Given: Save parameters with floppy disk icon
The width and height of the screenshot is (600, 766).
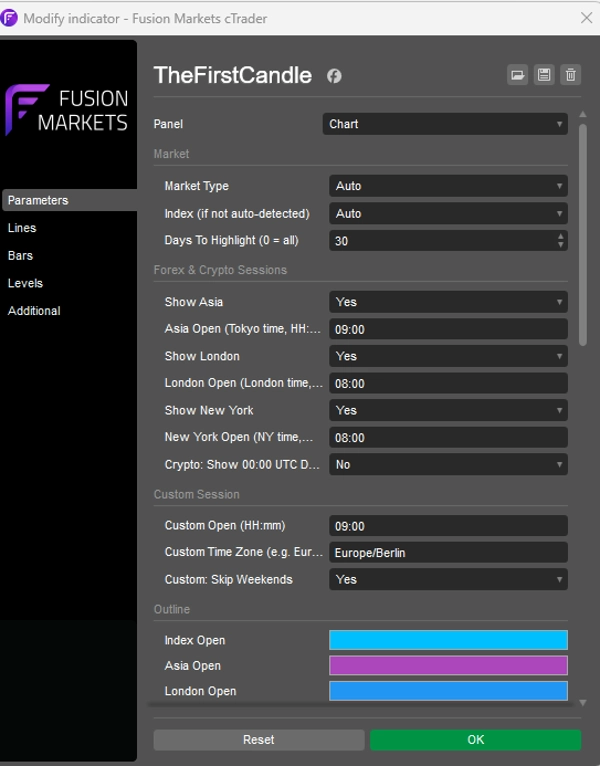Looking at the screenshot, I should [x=544, y=75].
